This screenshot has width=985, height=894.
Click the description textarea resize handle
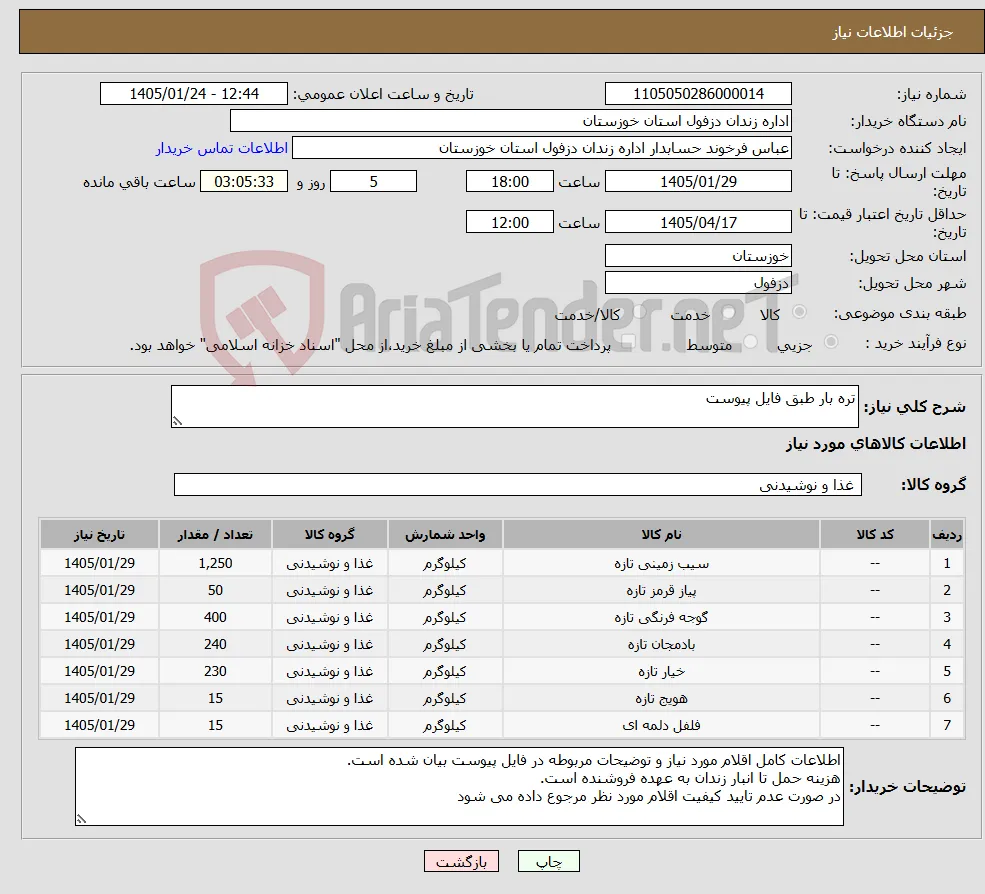click(x=177, y=422)
